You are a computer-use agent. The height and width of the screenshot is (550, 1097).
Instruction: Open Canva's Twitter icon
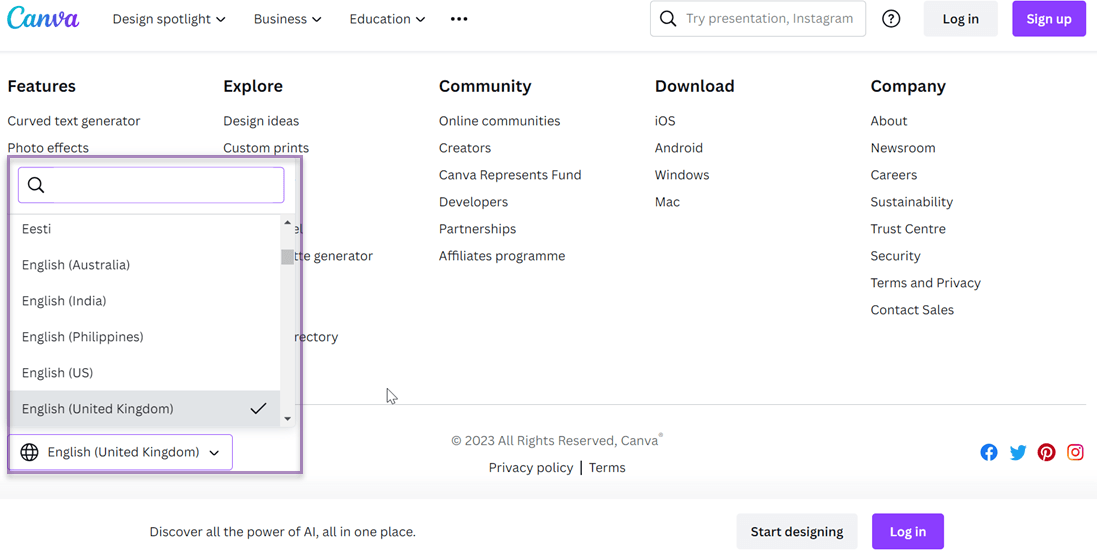pos(1018,453)
